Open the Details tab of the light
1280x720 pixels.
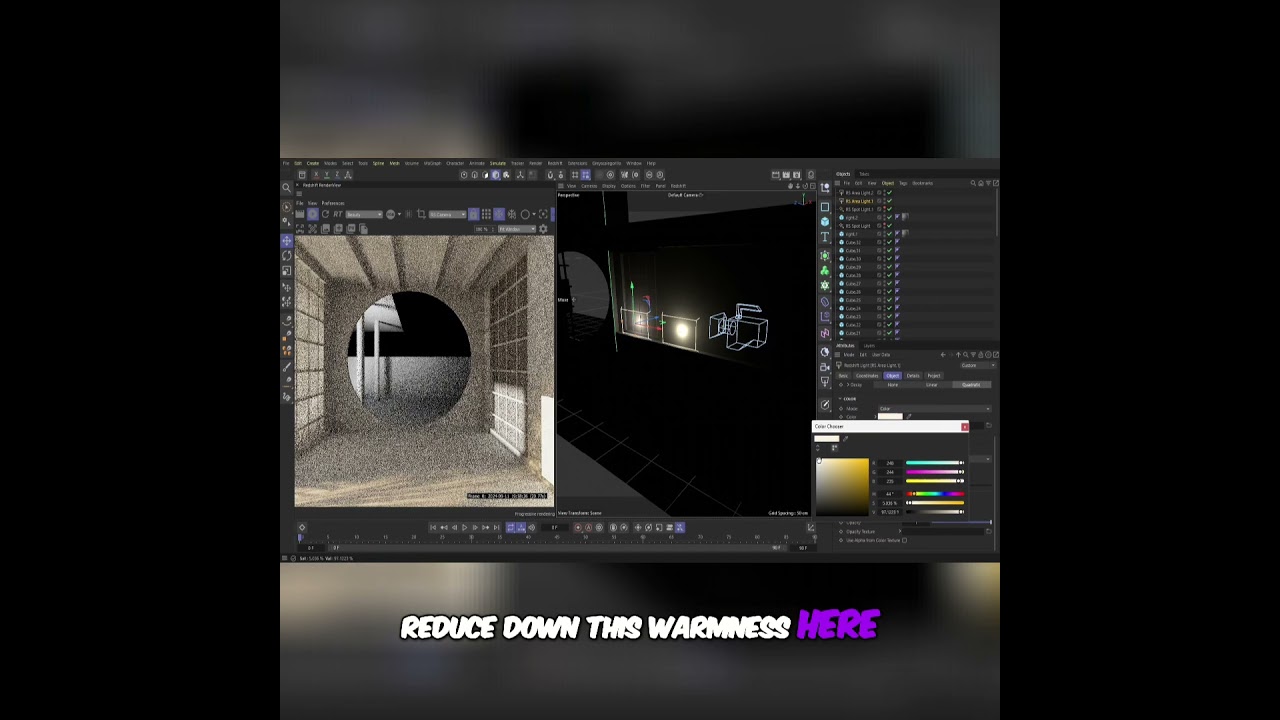913,376
